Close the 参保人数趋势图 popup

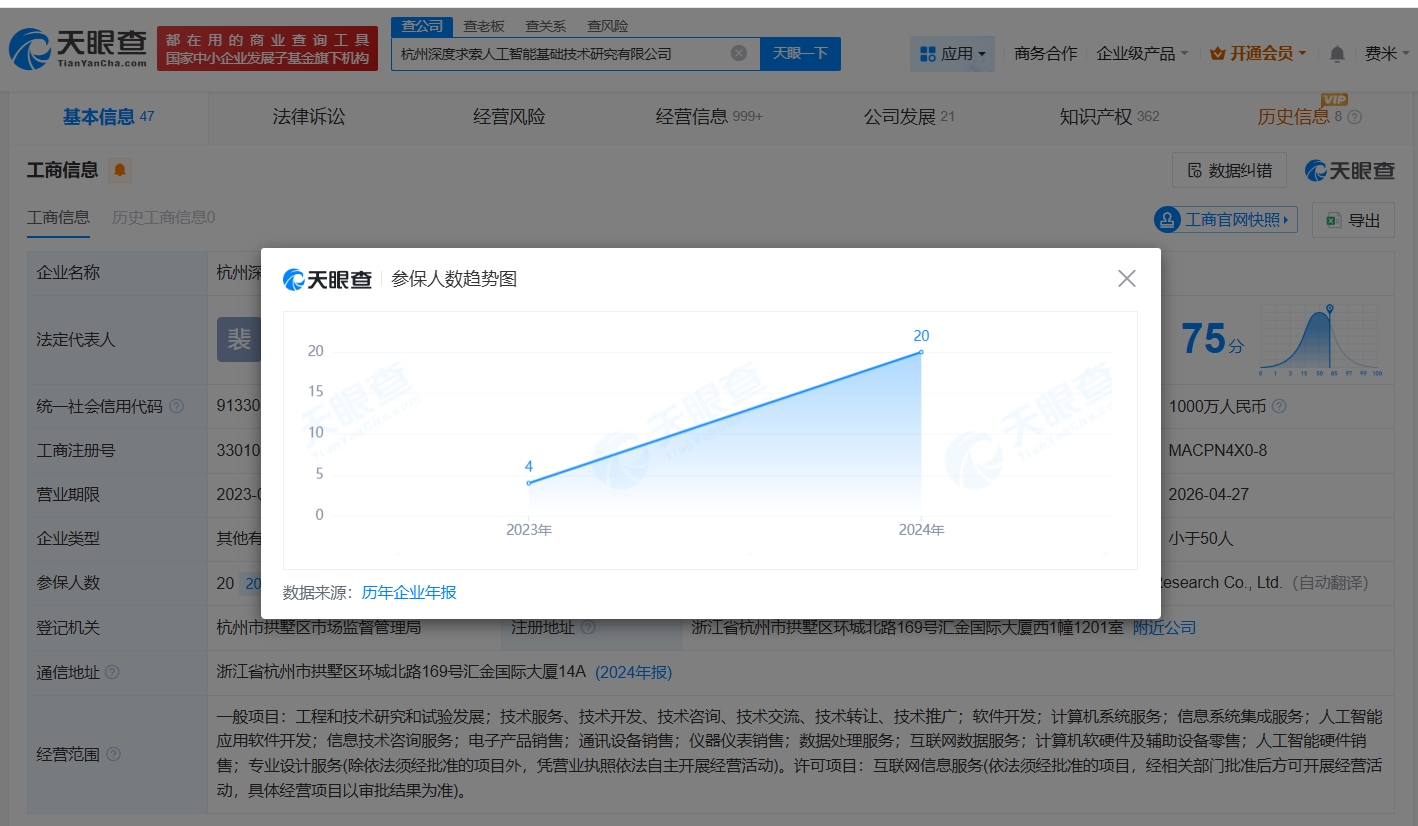1127,279
